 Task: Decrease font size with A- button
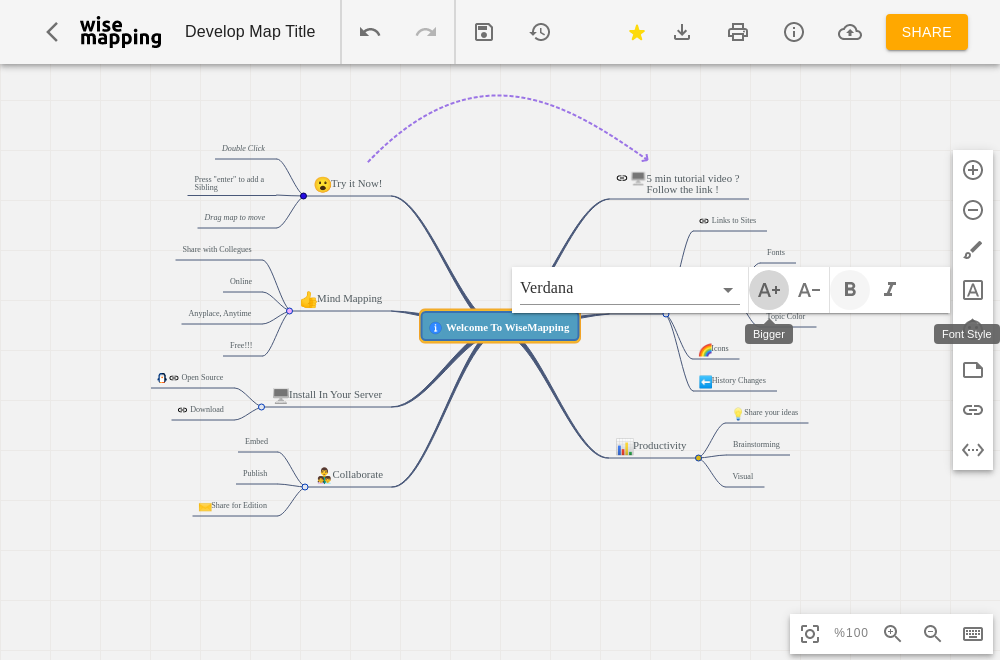(x=809, y=290)
